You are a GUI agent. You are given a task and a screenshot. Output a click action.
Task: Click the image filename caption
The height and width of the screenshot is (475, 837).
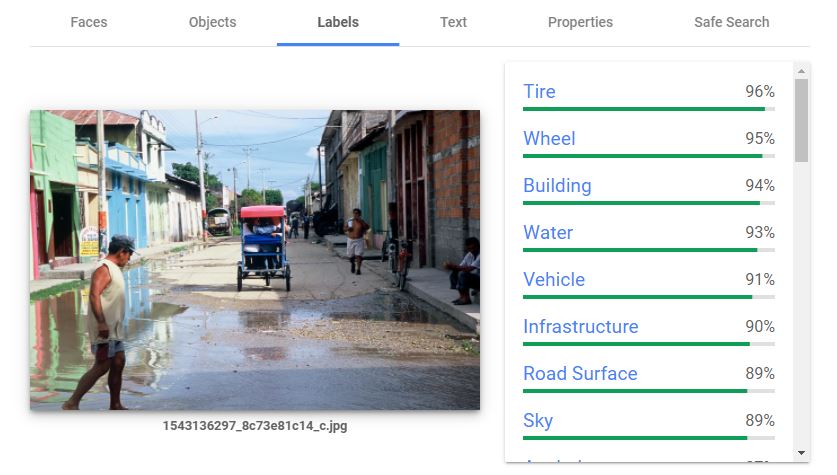click(x=255, y=426)
